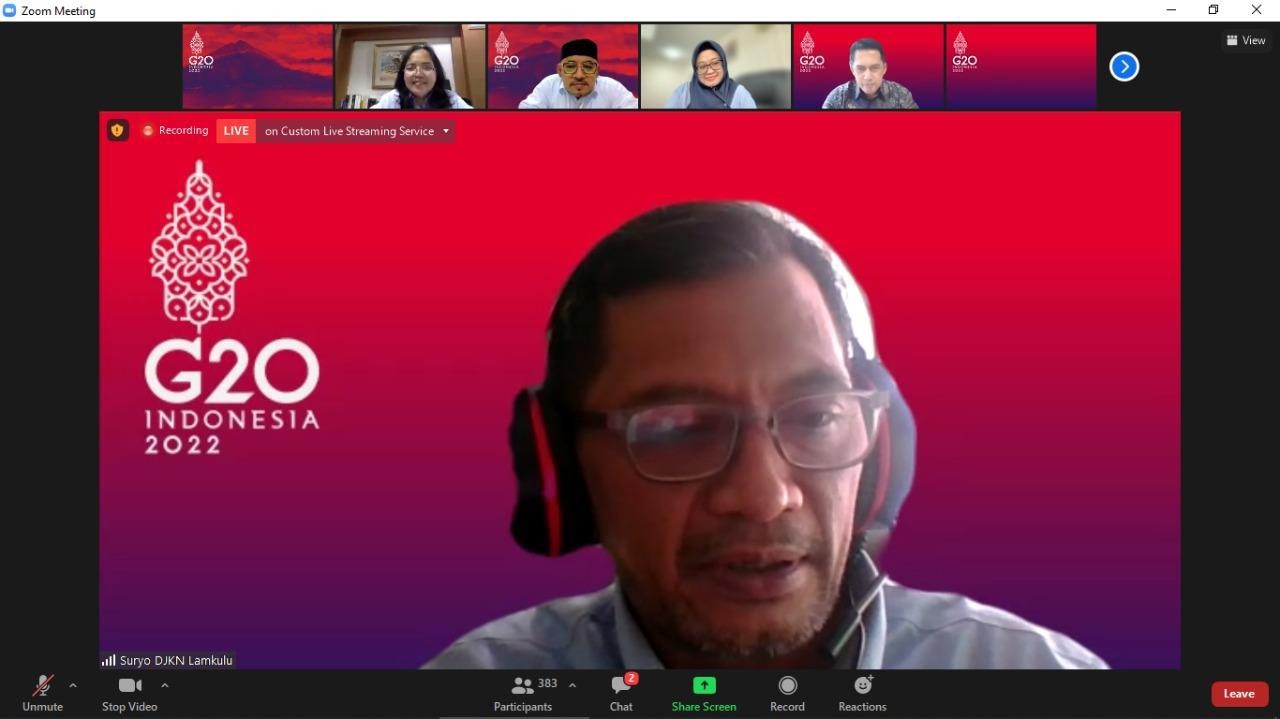
Task: Expand participants options caret
Action: coord(572,685)
